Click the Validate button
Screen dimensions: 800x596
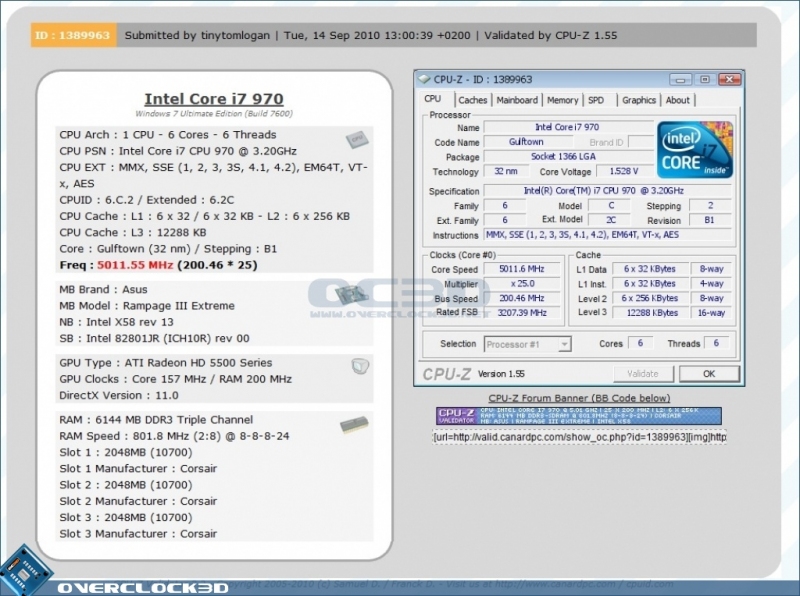[642, 373]
